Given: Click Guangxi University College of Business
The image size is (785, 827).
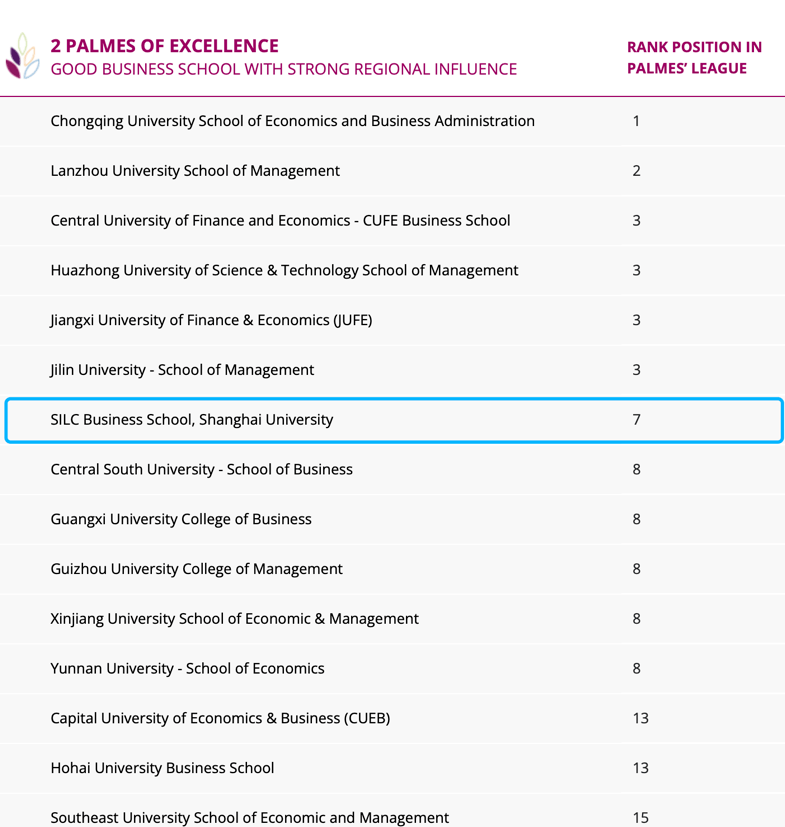Looking at the screenshot, I should [181, 519].
